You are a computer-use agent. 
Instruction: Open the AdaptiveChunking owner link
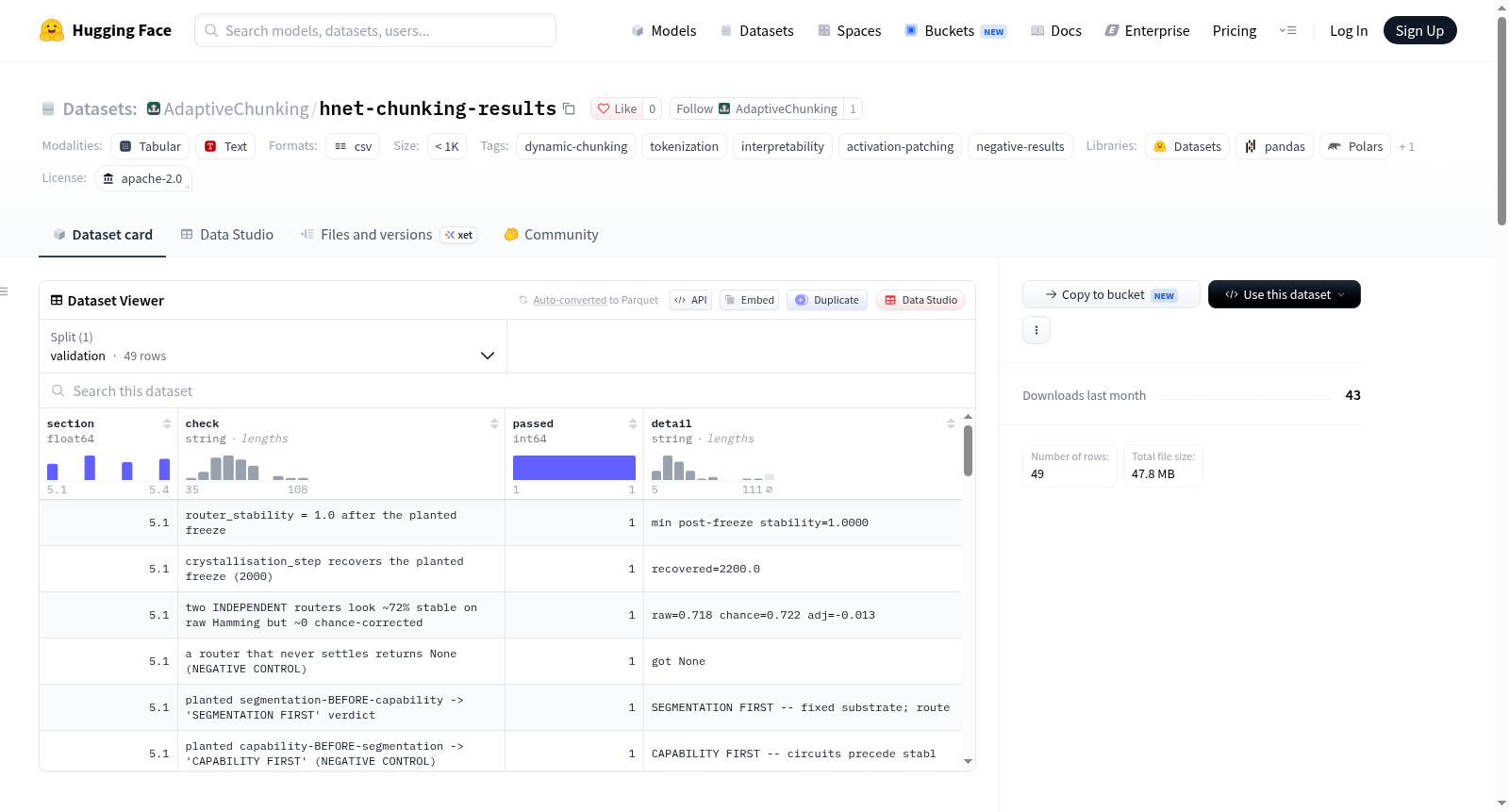pos(236,108)
